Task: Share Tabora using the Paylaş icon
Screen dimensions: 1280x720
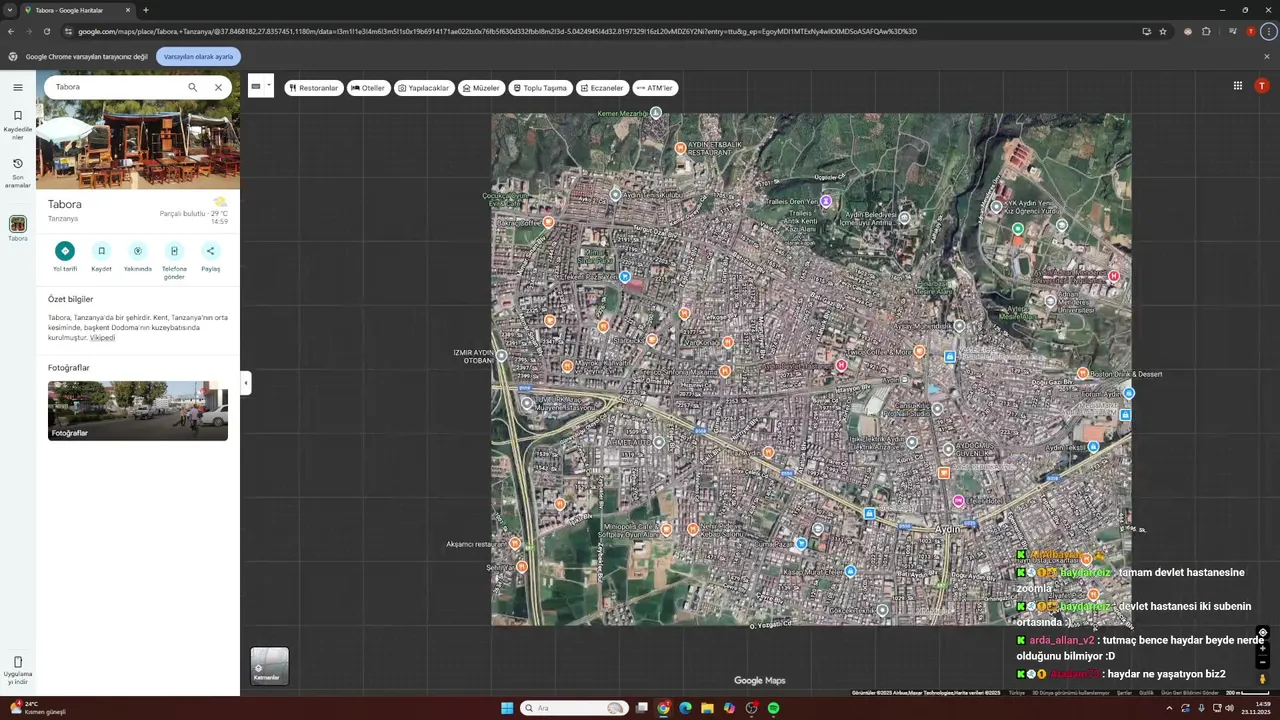Action: 210,251
